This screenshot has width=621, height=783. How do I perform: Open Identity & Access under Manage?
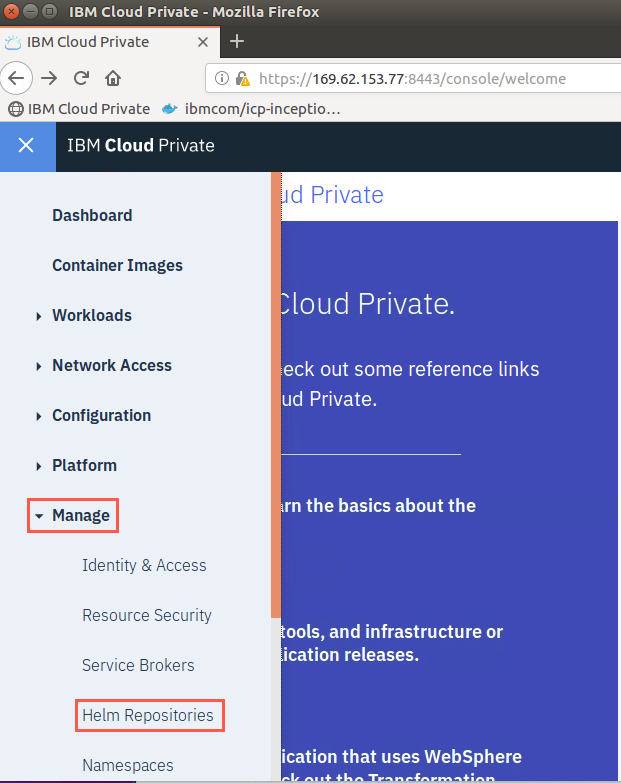pos(144,565)
